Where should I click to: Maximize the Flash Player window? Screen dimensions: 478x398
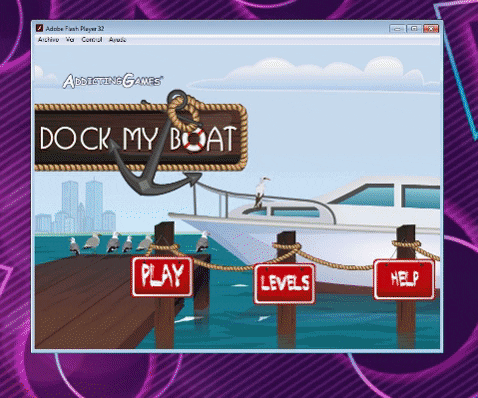point(414,29)
